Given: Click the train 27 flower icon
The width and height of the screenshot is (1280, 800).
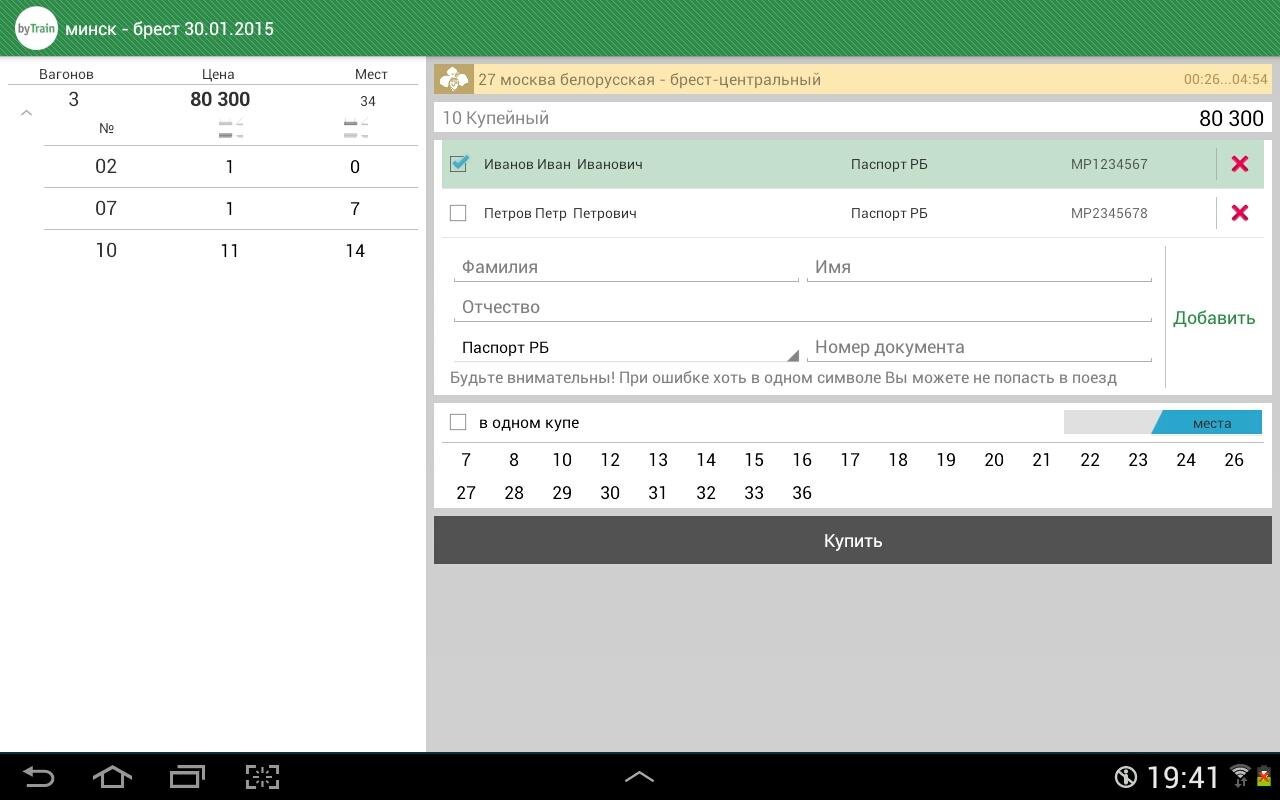Looking at the screenshot, I should tap(454, 79).
